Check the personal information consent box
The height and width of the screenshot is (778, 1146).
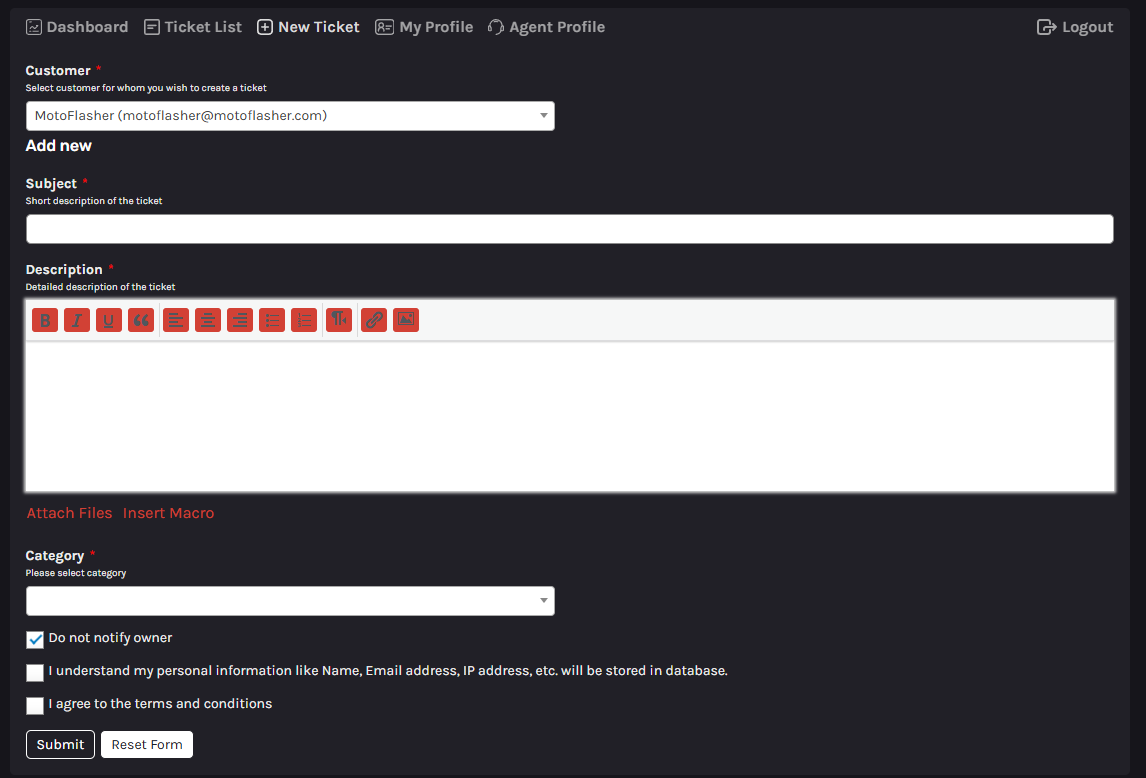pos(35,673)
